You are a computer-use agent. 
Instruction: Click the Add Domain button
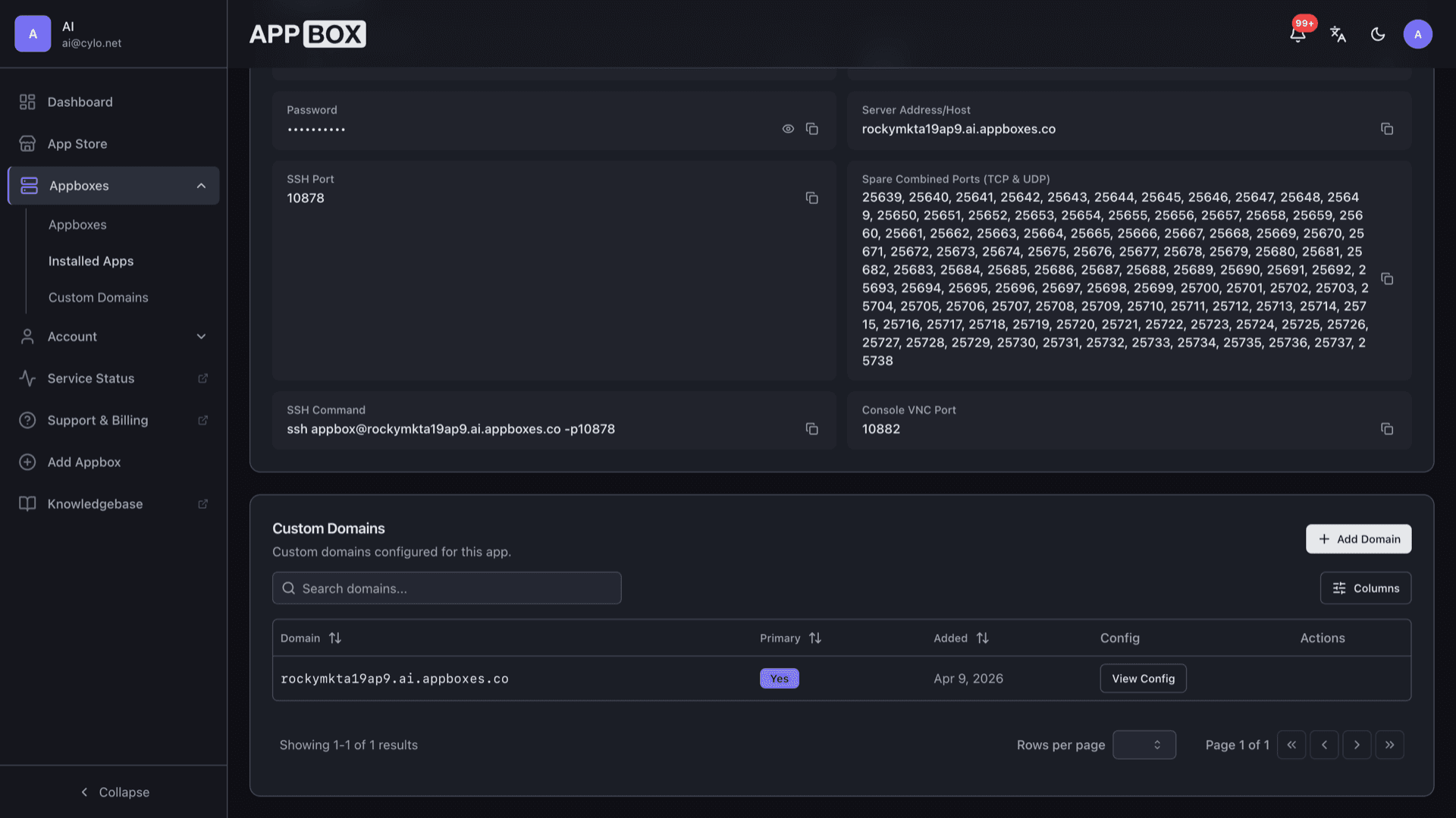tap(1358, 539)
